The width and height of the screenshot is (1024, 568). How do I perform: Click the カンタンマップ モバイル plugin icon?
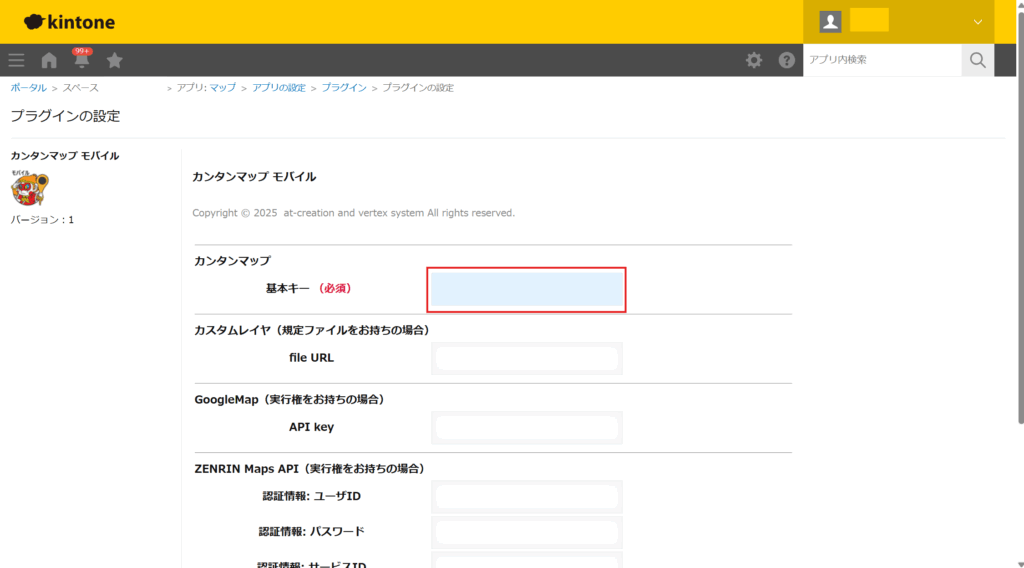pyautogui.click(x=29, y=187)
